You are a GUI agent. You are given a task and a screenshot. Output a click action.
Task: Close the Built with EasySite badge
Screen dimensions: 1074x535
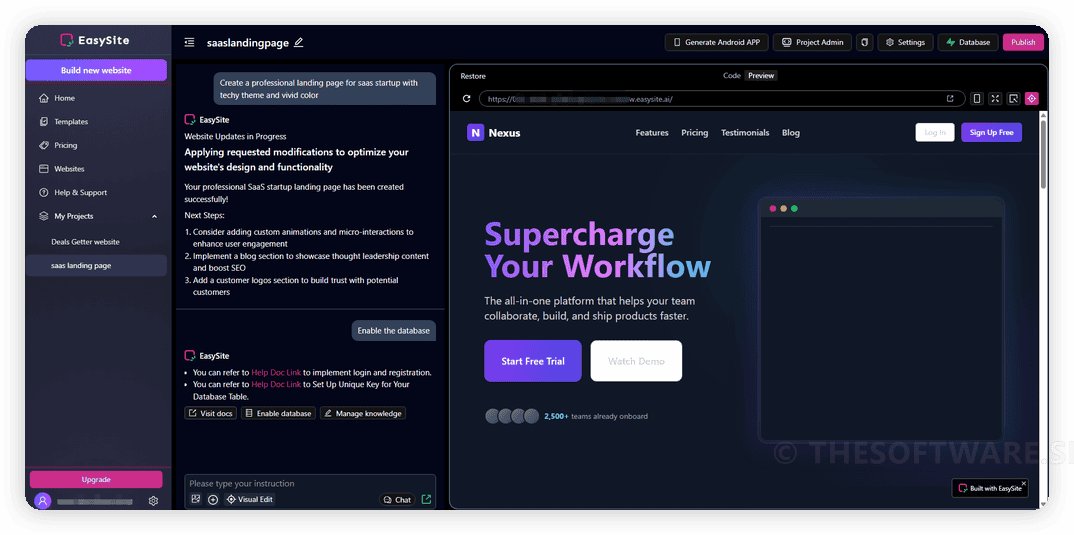coord(1024,483)
